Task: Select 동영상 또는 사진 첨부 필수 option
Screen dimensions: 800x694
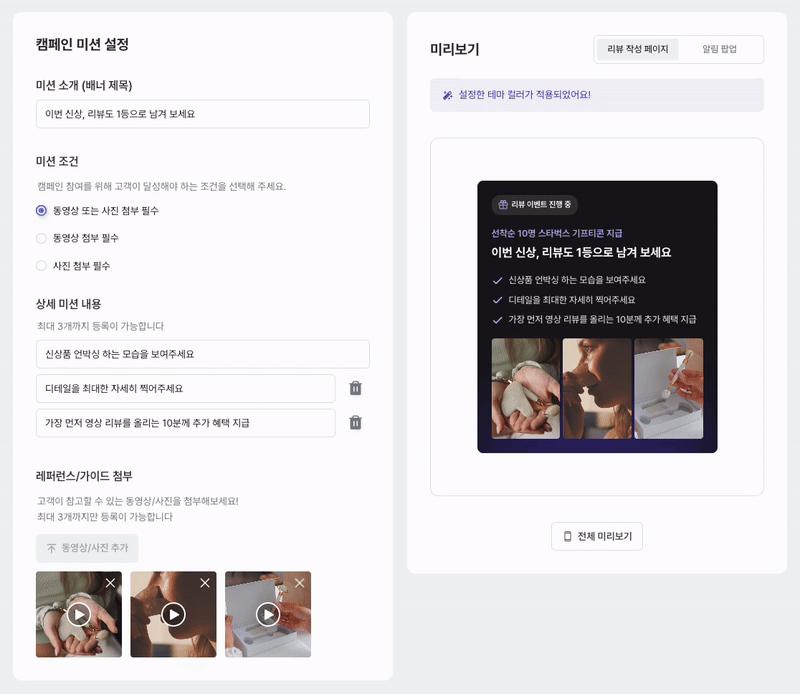Action: point(41,211)
